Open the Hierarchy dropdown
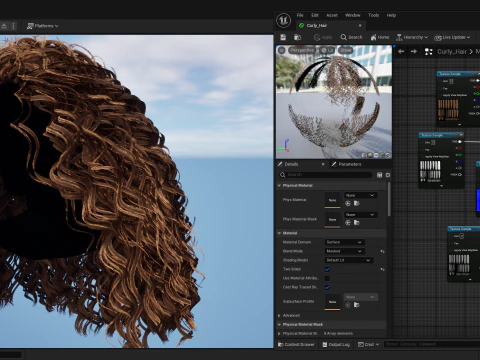Screen dimensions: 480x360 pyautogui.click(x=412, y=37)
